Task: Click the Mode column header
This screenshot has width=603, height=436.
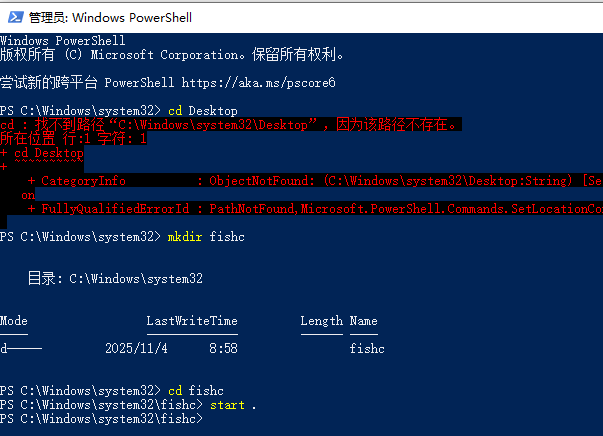Action: tap(15, 321)
